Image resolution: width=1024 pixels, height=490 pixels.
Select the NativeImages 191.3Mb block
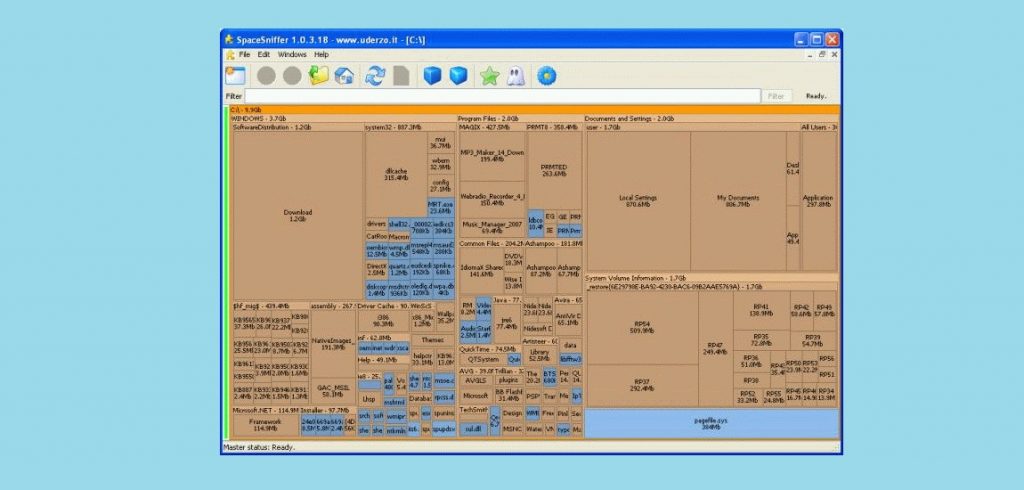click(x=333, y=344)
